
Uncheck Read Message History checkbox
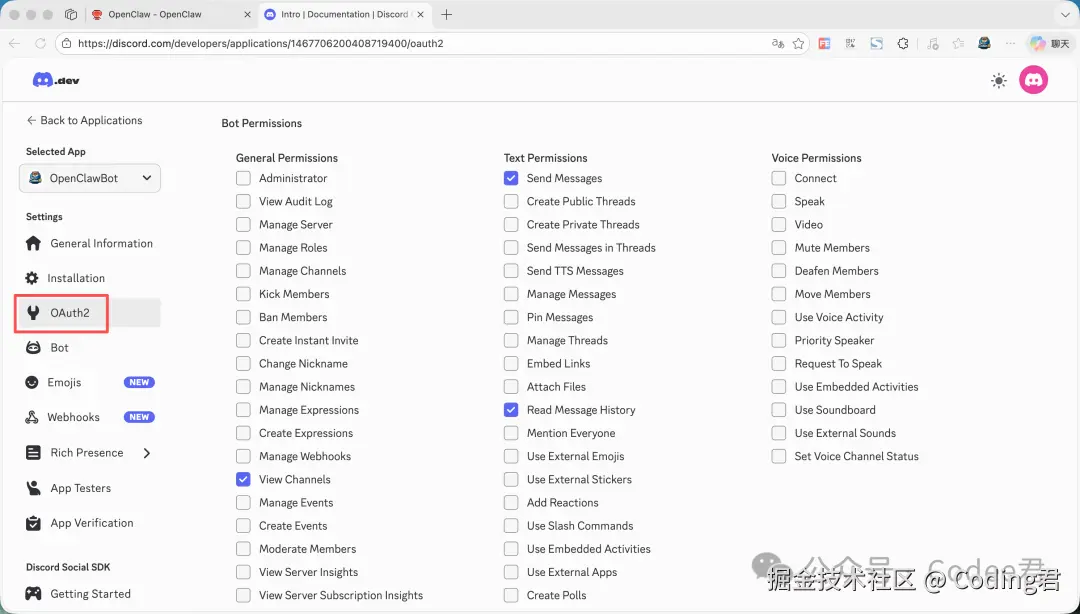pyautogui.click(x=511, y=409)
